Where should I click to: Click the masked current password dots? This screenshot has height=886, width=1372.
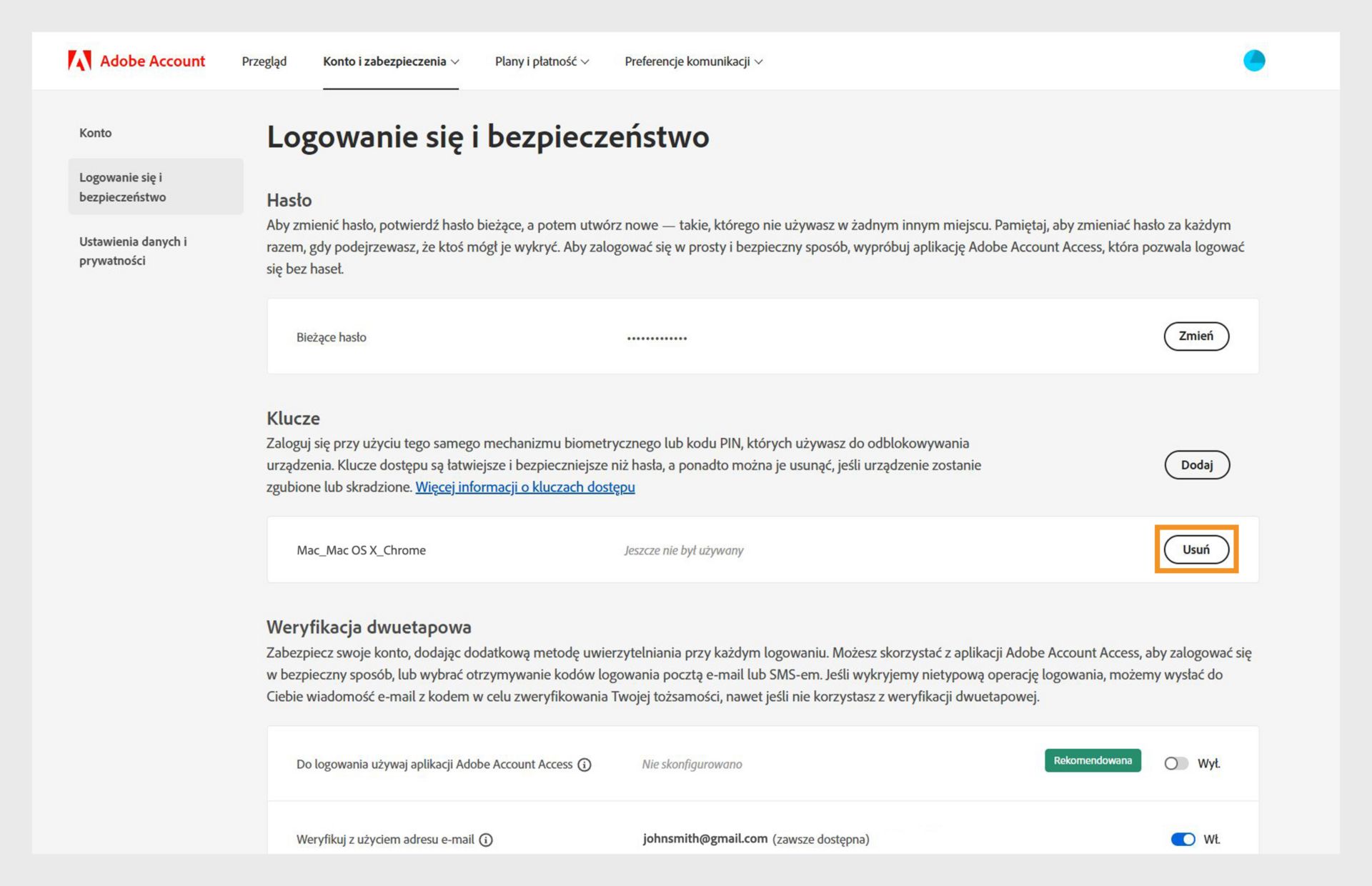pos(657,338)
